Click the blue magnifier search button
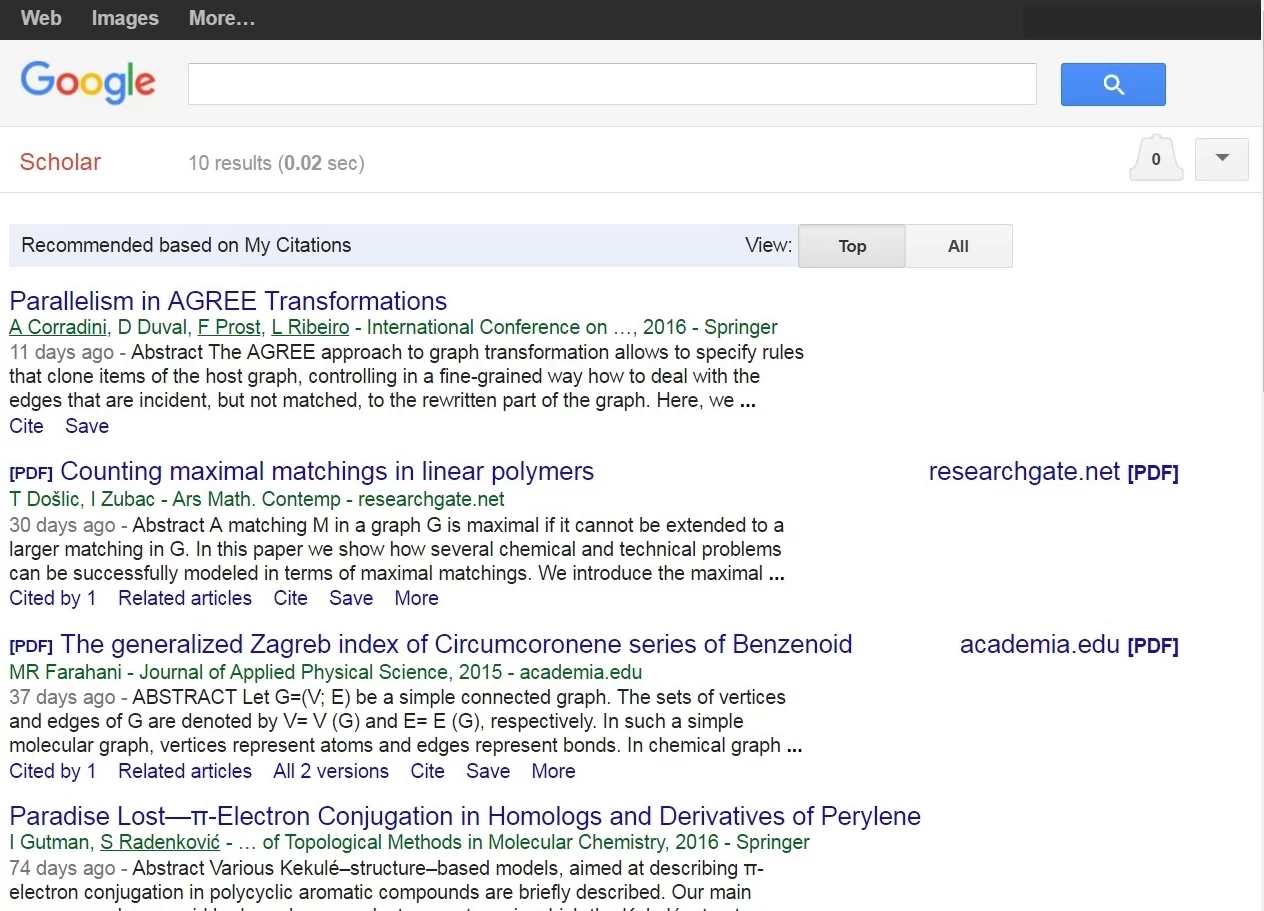This screenshot has width=1264, height=911. (1113, 85)
